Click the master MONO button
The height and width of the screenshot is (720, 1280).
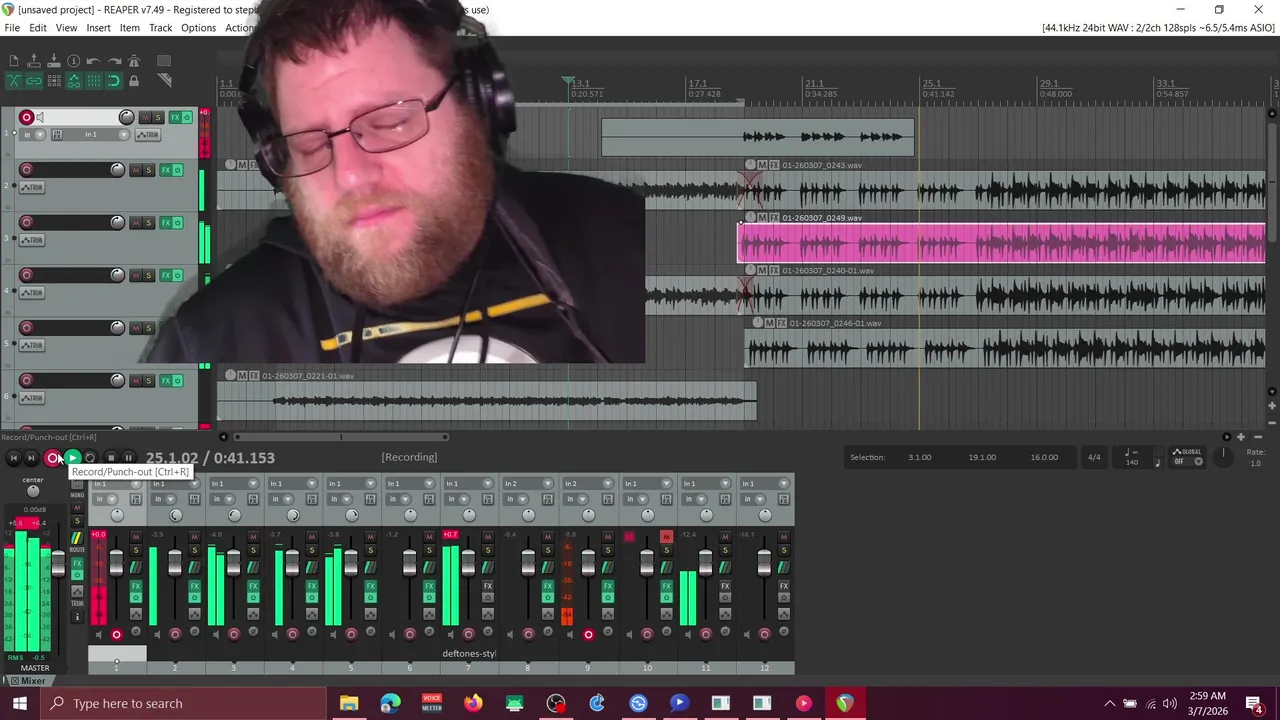pos(77,488)
